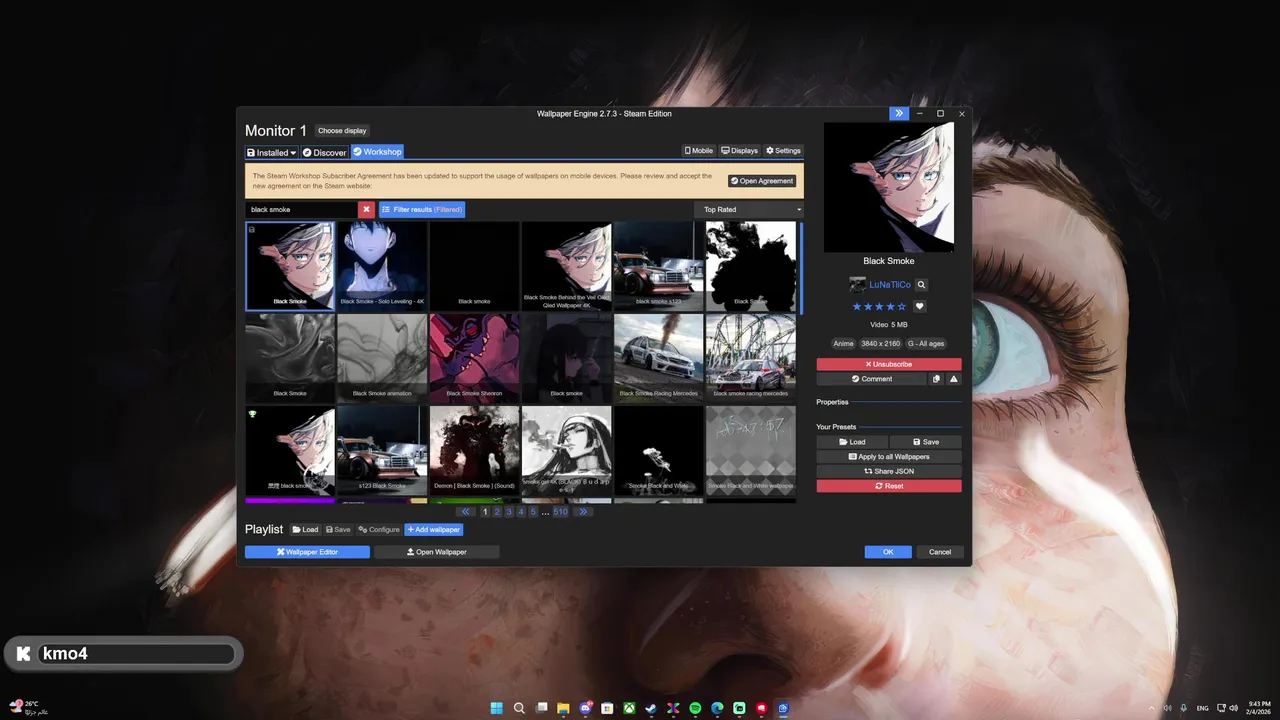1280x720 pixels.
Task: Open the Displays section
Action: [739, 151]
